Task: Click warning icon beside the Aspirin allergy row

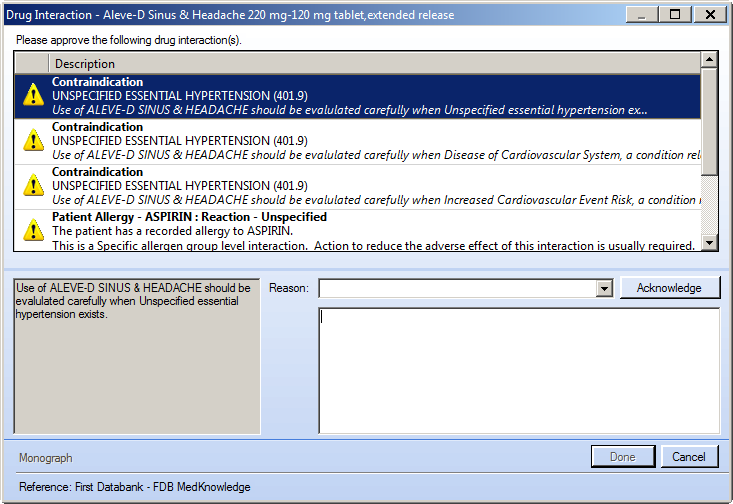Action: click(x=34, y=230)
